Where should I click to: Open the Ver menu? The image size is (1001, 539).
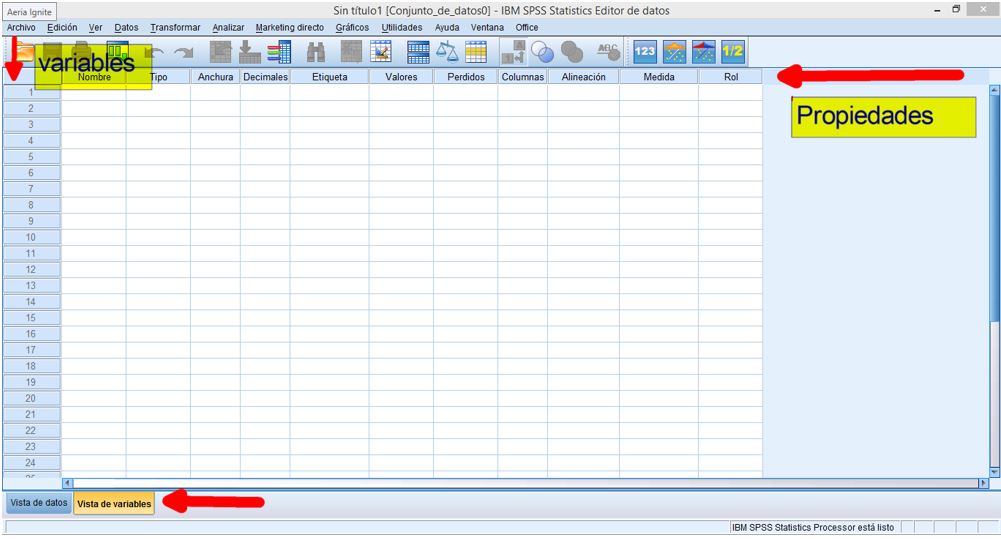95,27
